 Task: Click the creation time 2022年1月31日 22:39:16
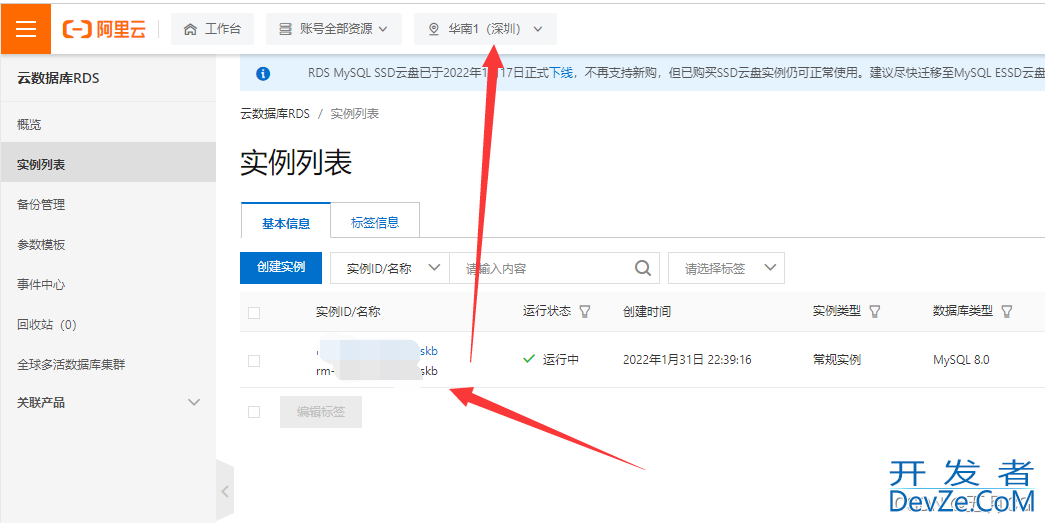click(x=687, y=360)
